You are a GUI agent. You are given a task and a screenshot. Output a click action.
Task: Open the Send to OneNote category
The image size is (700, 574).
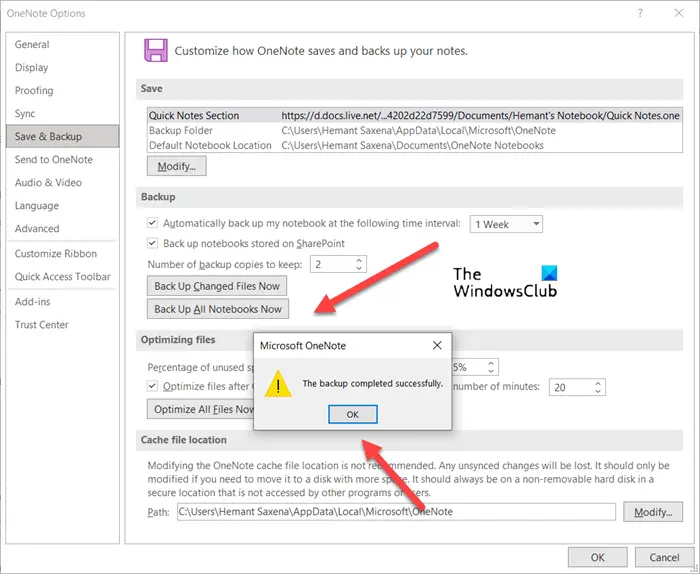pos(62,159)
